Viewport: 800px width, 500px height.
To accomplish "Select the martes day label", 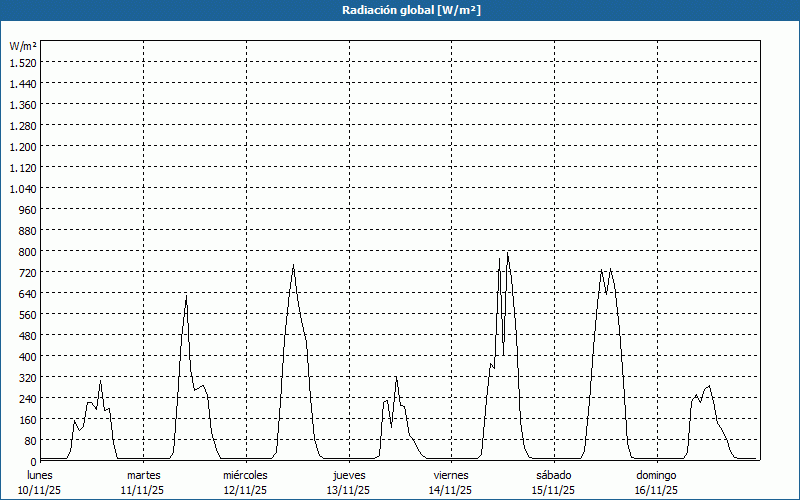I will point(143,475).
